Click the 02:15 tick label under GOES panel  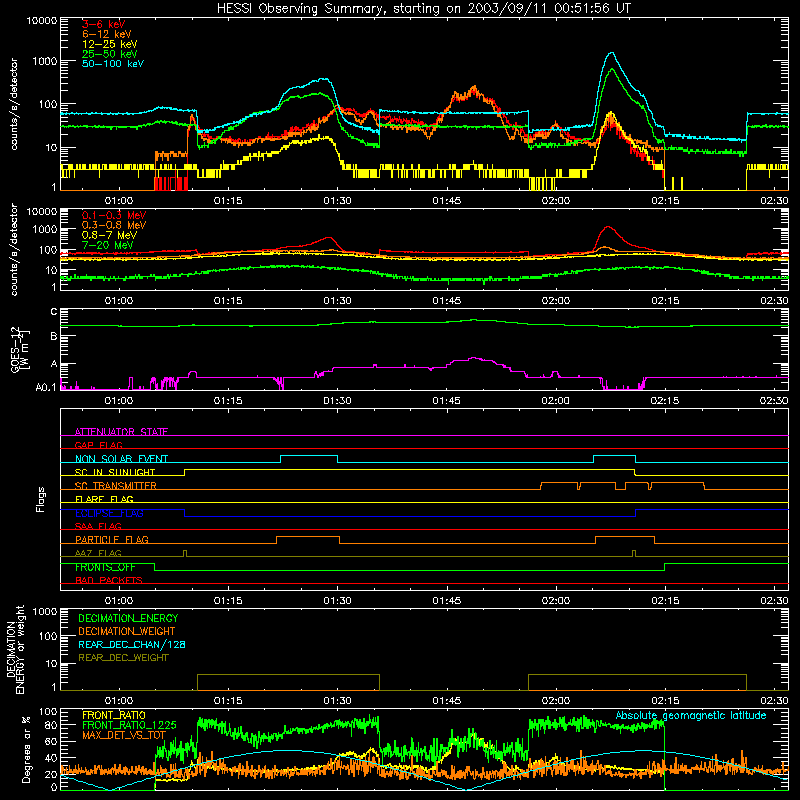point(665,401)
